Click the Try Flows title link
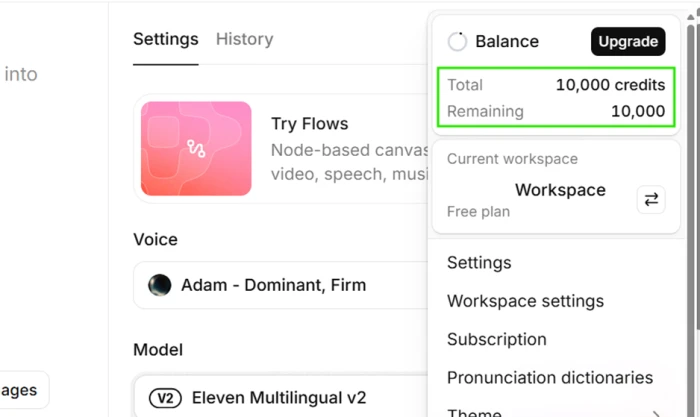 pyautogui.click(x=309, y=124)
